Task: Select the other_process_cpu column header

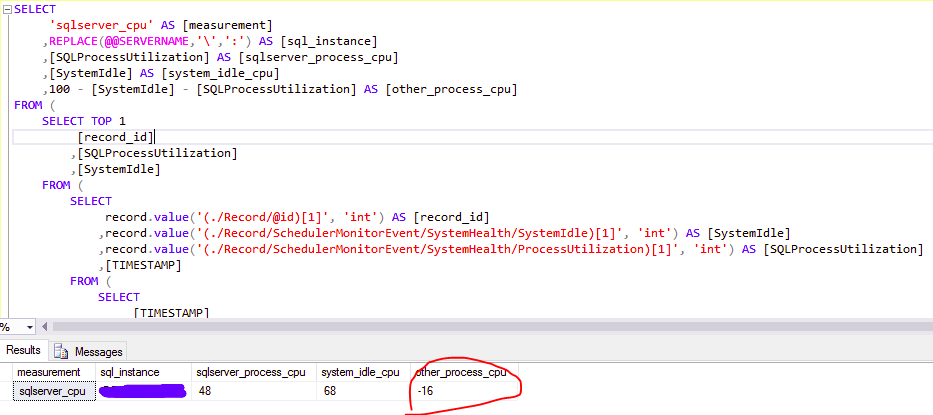Action: pos(464,372)
